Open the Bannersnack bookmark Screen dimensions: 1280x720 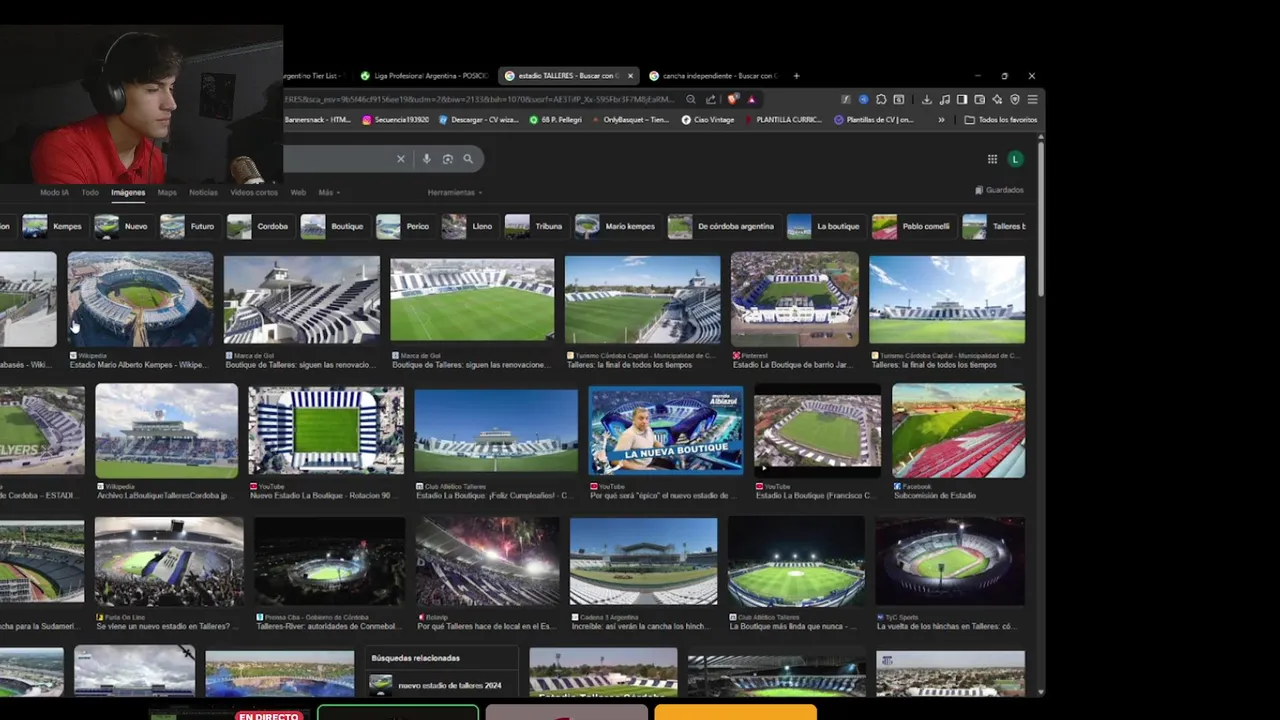[x=317, y=120]
